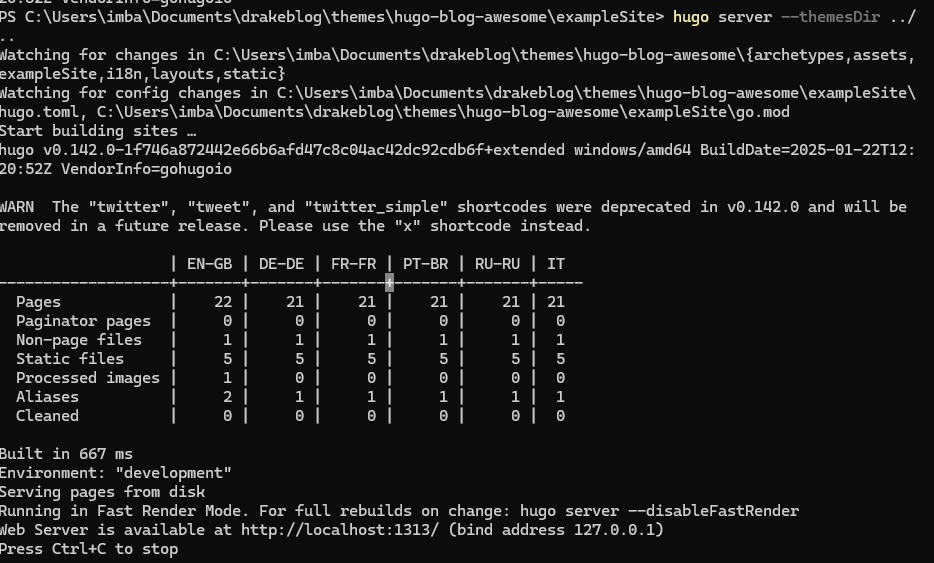The width and height of the screenshot is (934, 563).
Task: Select the FR-FR column header
Action: click(353, 264)
